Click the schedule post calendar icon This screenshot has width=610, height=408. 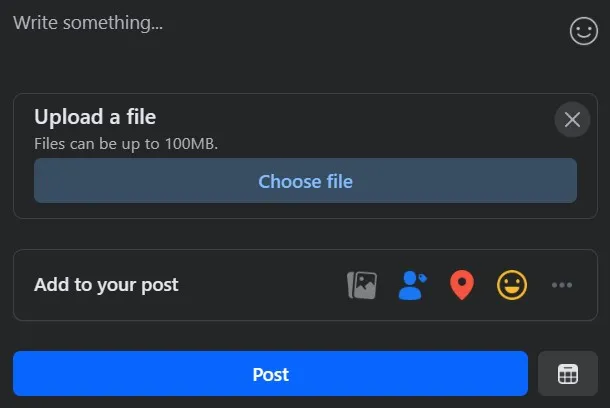tap(567, 375)
